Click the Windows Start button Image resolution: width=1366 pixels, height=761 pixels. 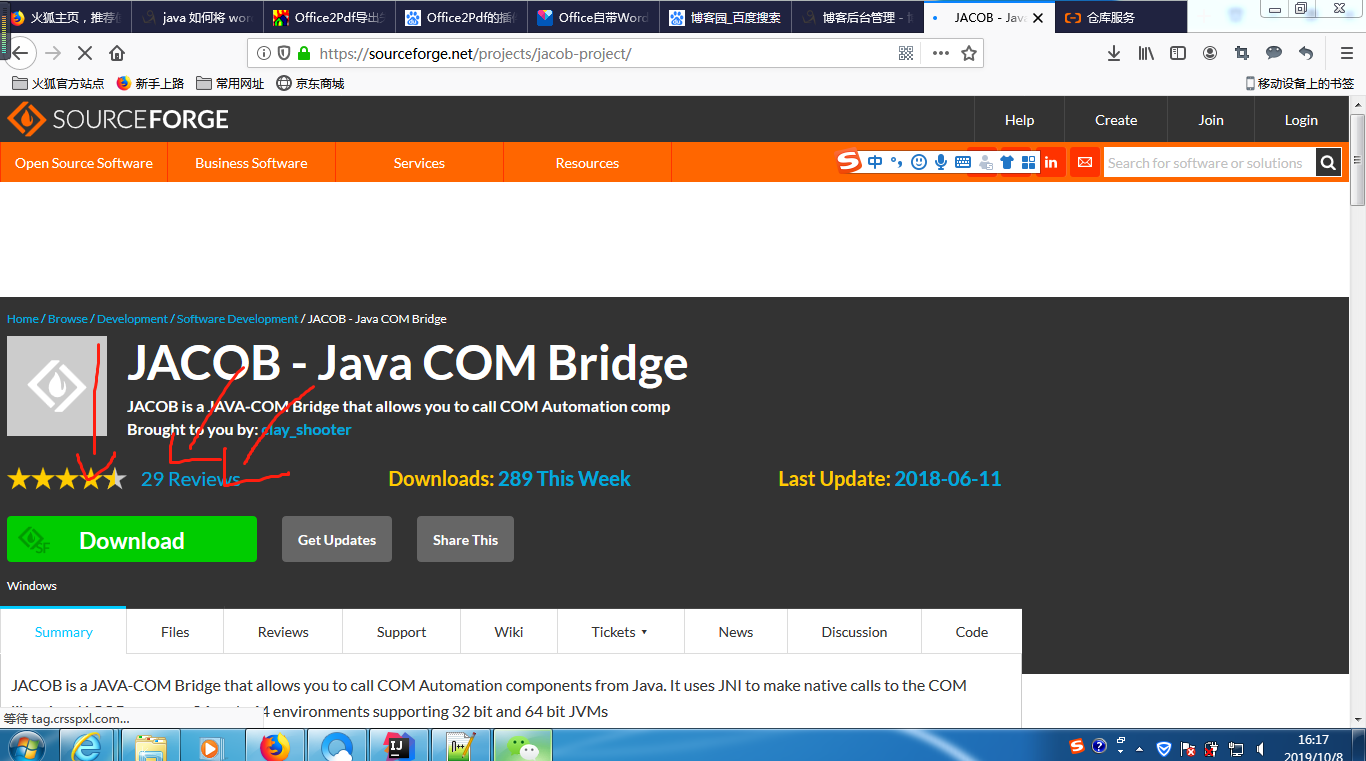pos(26,746)
